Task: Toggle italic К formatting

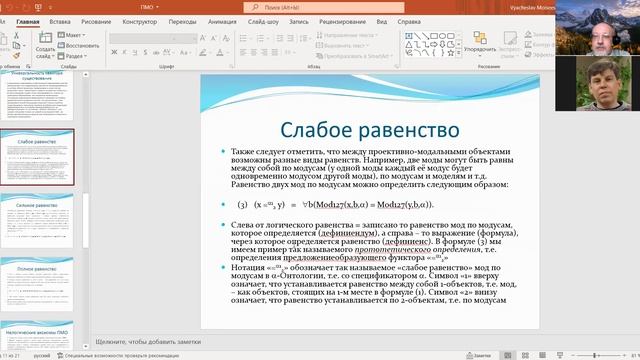Action: point(124,52)
